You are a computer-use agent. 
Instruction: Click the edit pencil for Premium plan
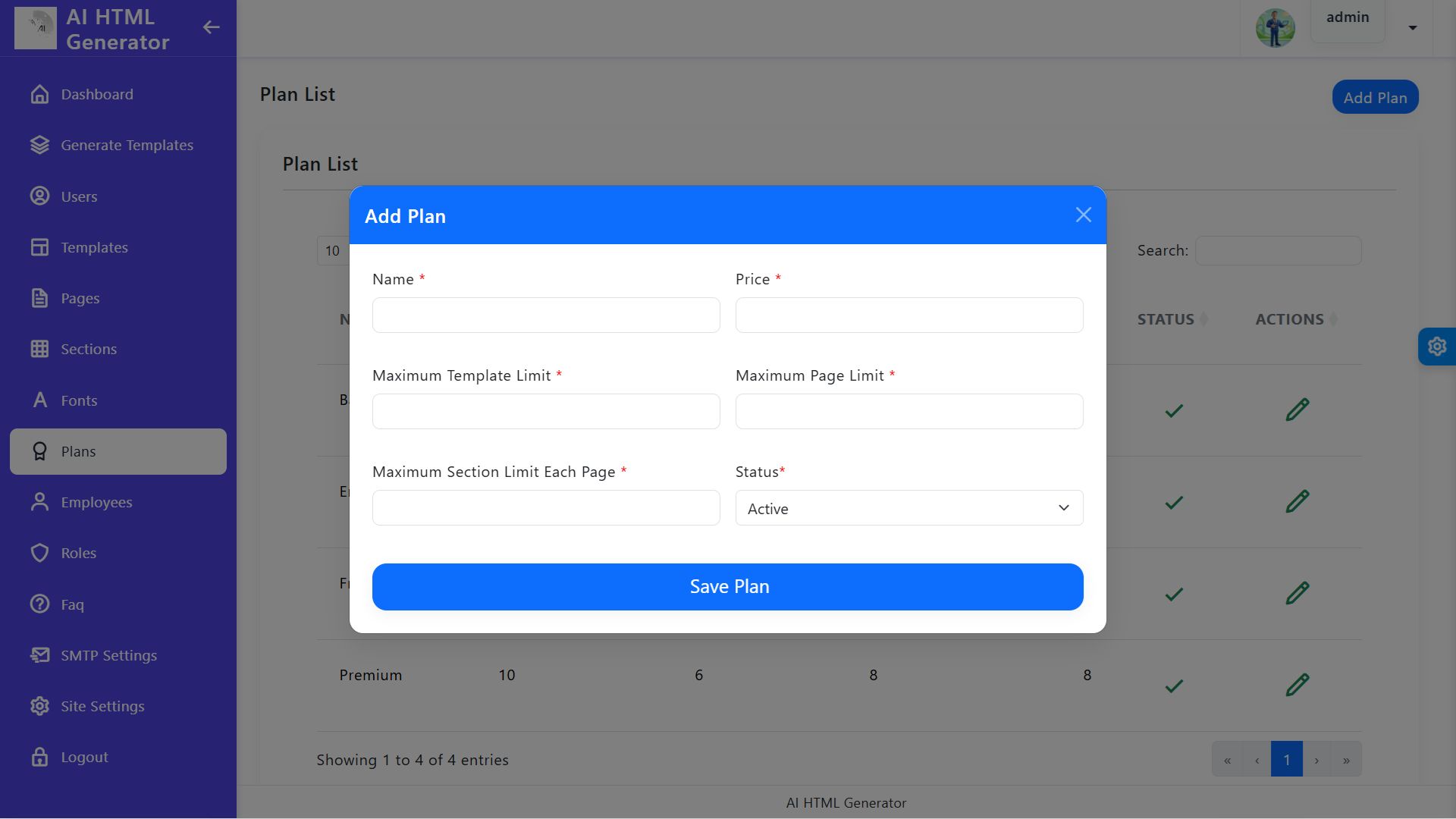(1297, 685)
